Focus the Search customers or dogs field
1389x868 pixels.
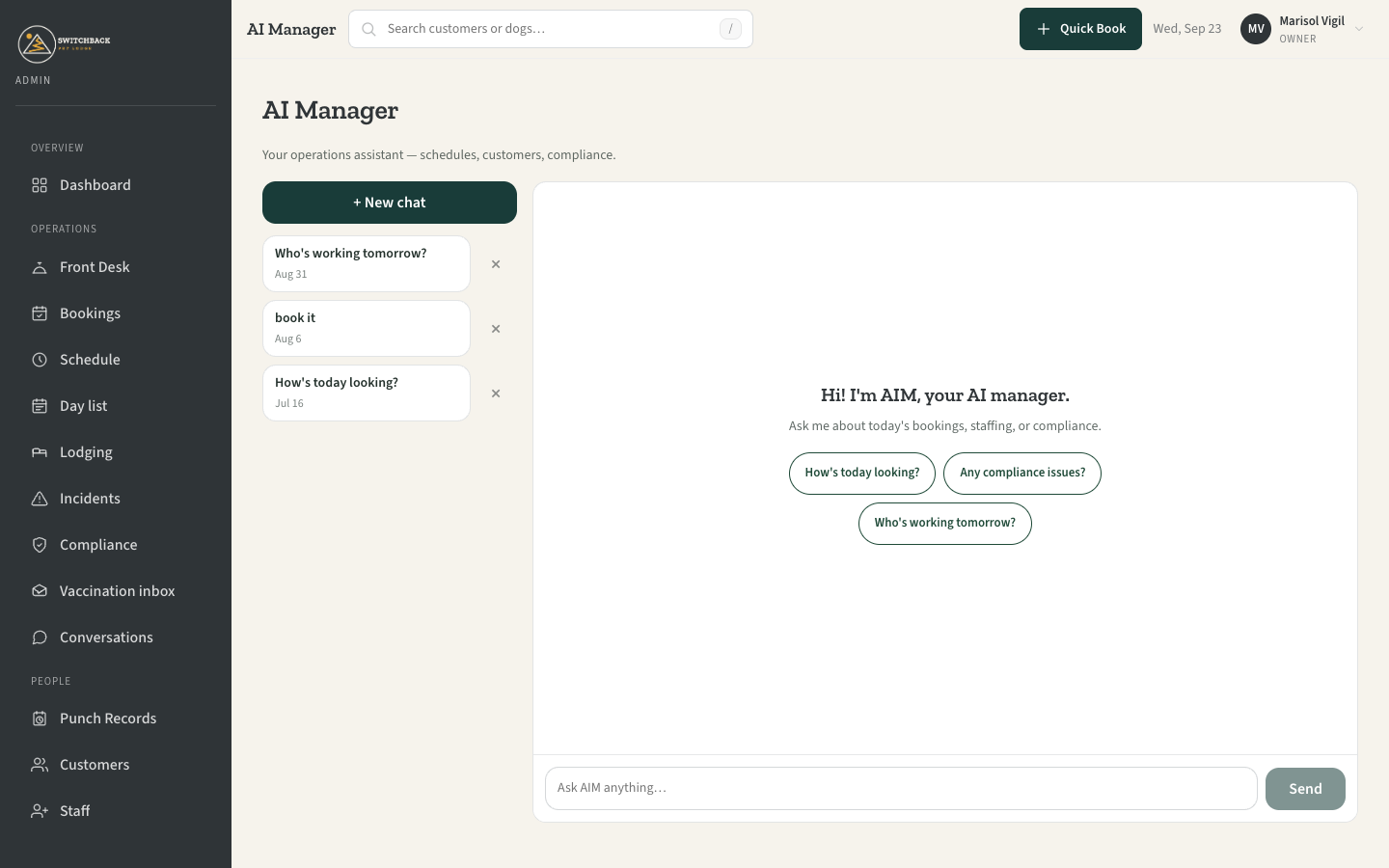click(x=551, y=29)
